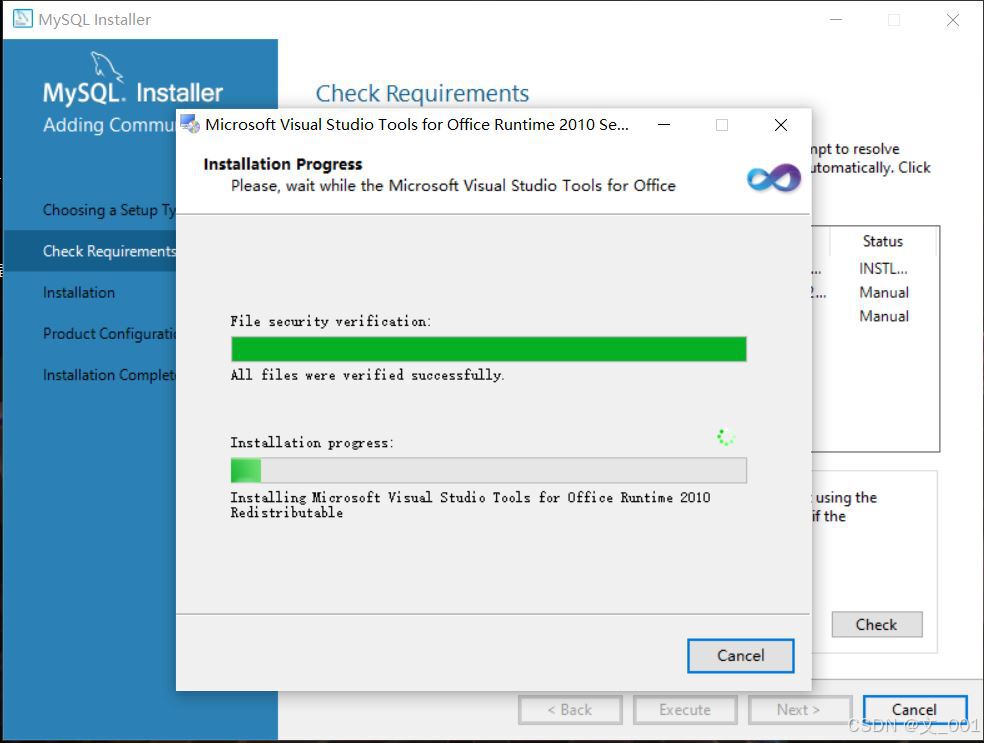Click the disabled Execute button

[685, 710]
